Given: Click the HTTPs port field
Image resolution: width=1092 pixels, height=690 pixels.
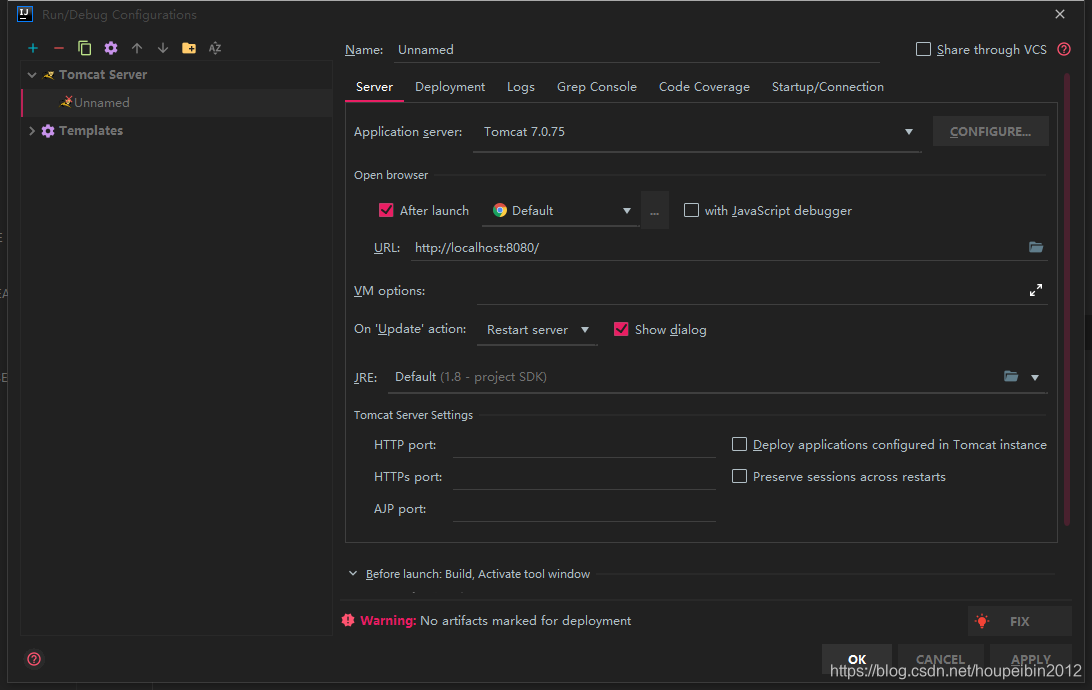Looking at the screenshot, I should 584,477.
